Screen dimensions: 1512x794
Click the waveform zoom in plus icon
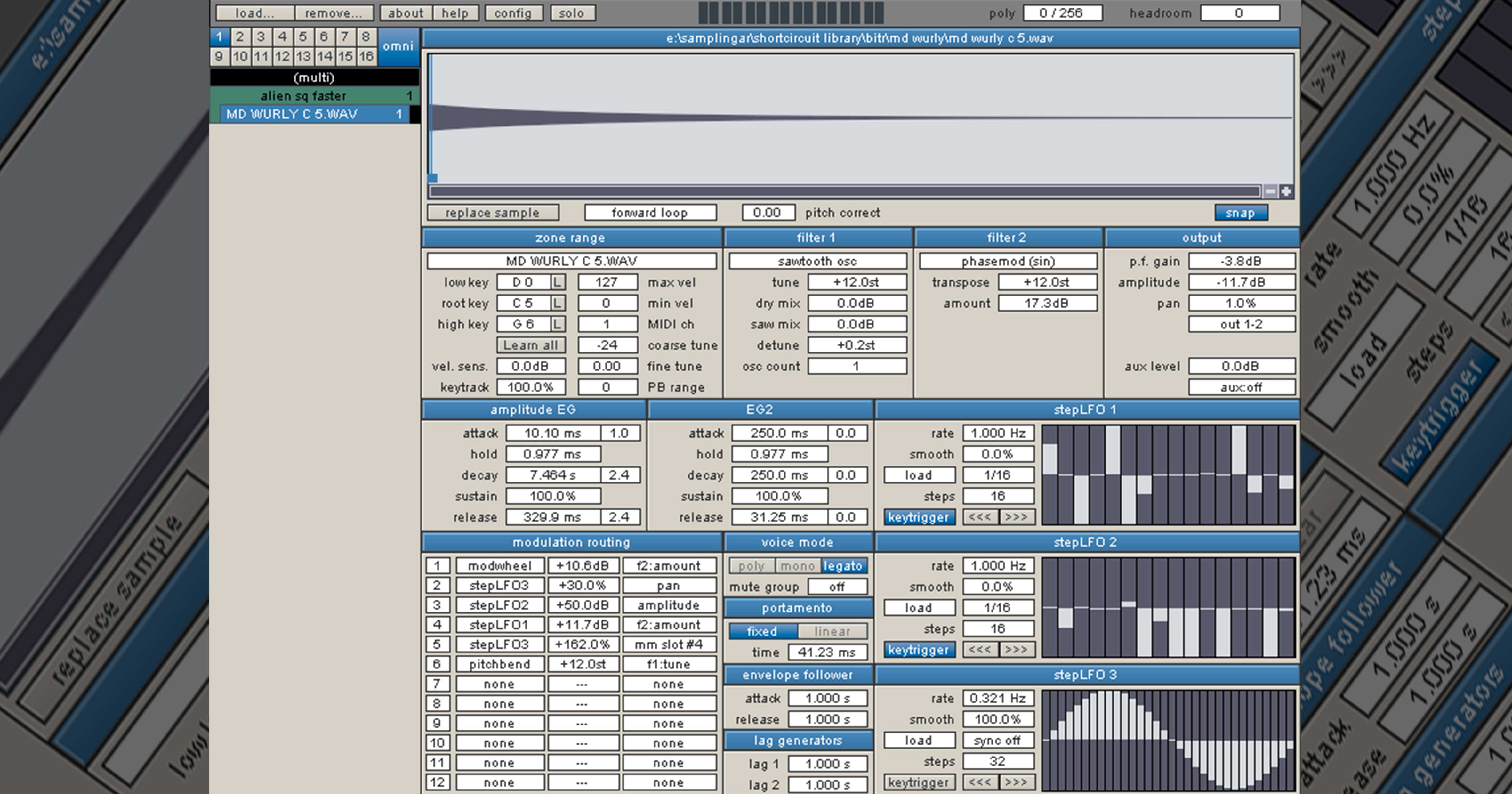pyautogui.click(x=1286, y=191)
